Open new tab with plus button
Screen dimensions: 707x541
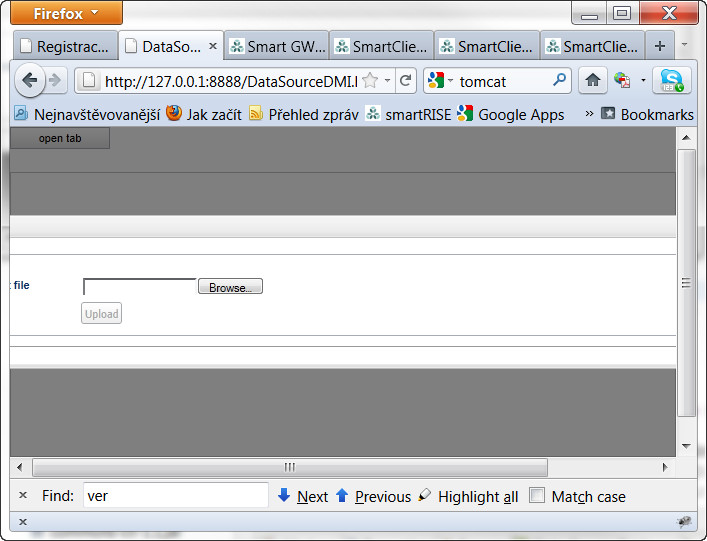coord(659,46)
